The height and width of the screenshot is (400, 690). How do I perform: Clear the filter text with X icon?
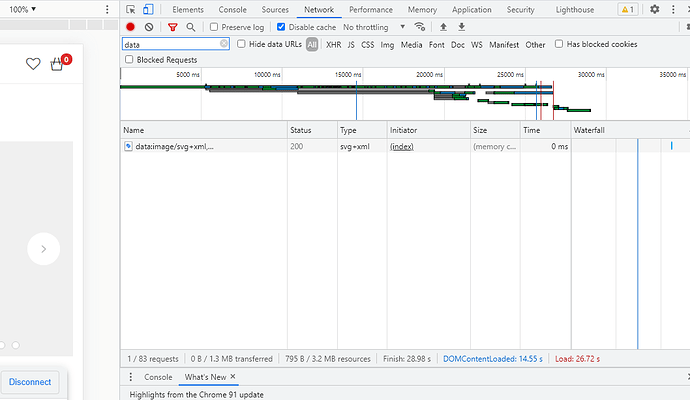(x=224, y=44)
